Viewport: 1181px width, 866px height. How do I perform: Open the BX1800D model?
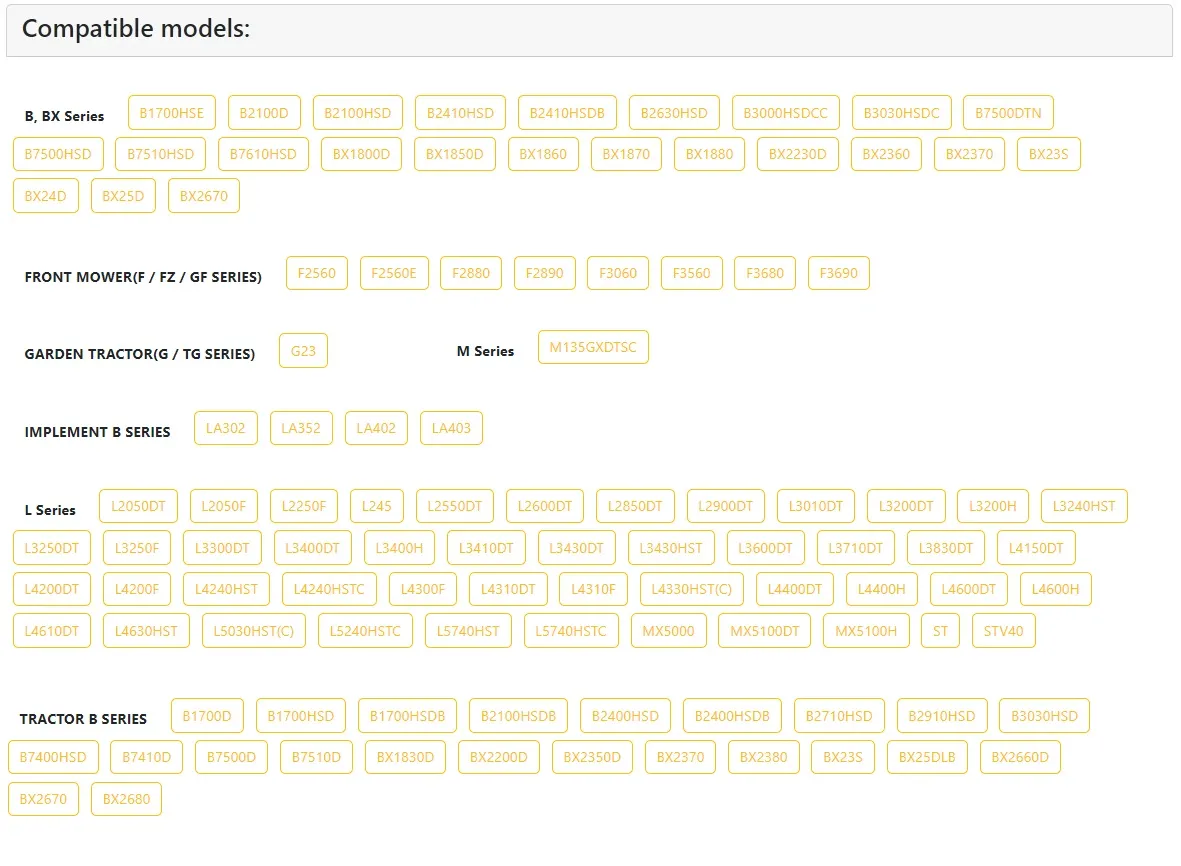tap(362, 154)
